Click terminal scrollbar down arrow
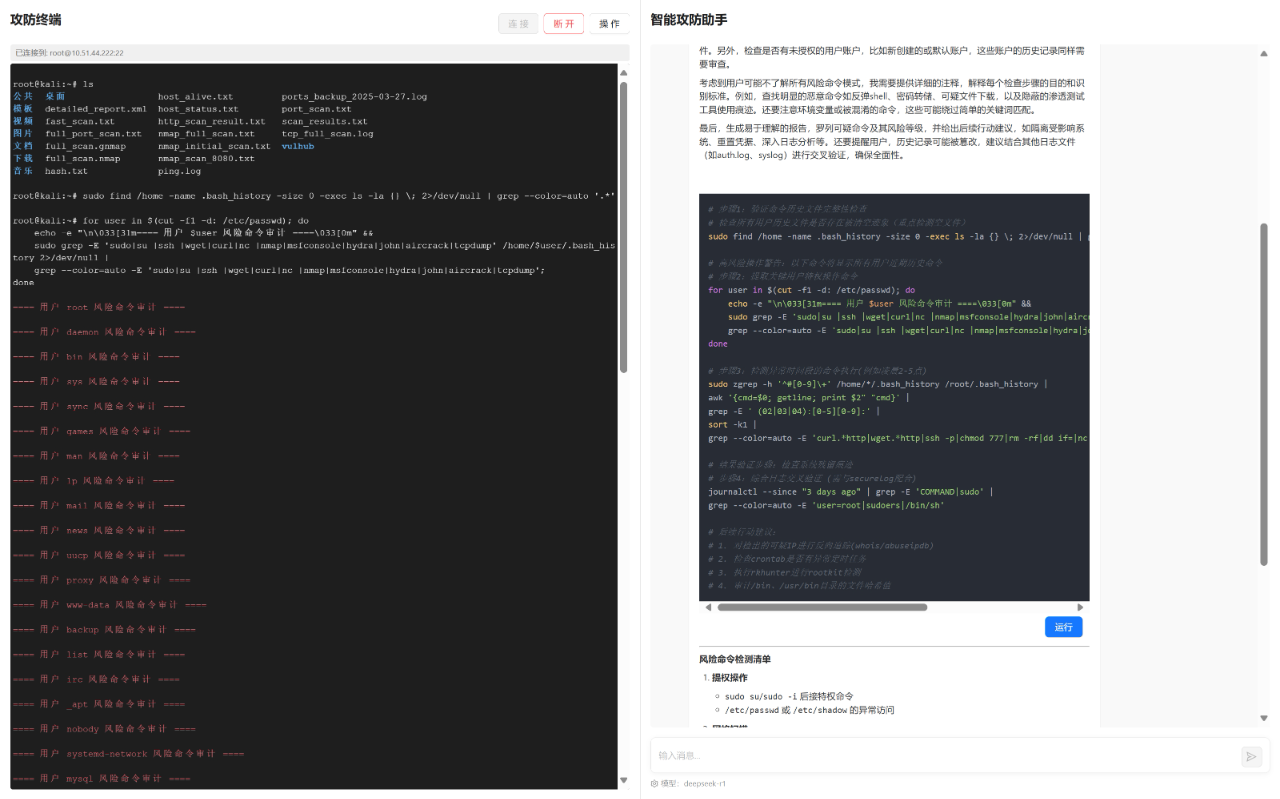Viewport: 1280px width, 799px height. point(624,780)
